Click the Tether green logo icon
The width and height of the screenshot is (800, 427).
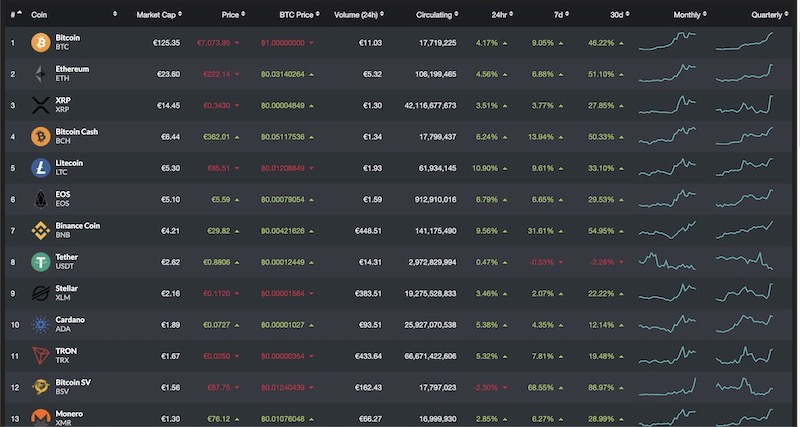[x=41, y=261]
